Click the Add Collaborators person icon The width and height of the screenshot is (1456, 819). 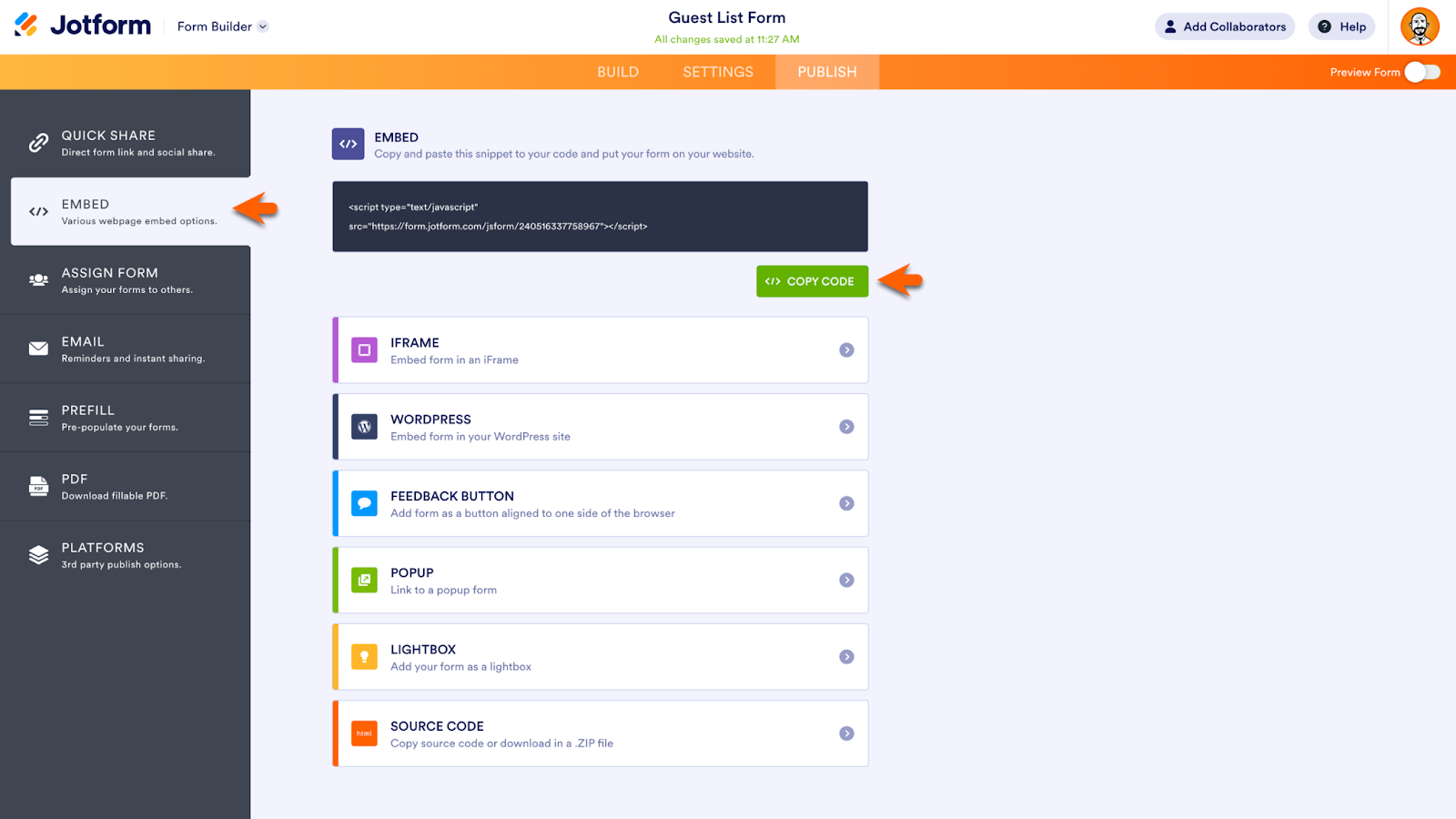tap(1170, 26)
